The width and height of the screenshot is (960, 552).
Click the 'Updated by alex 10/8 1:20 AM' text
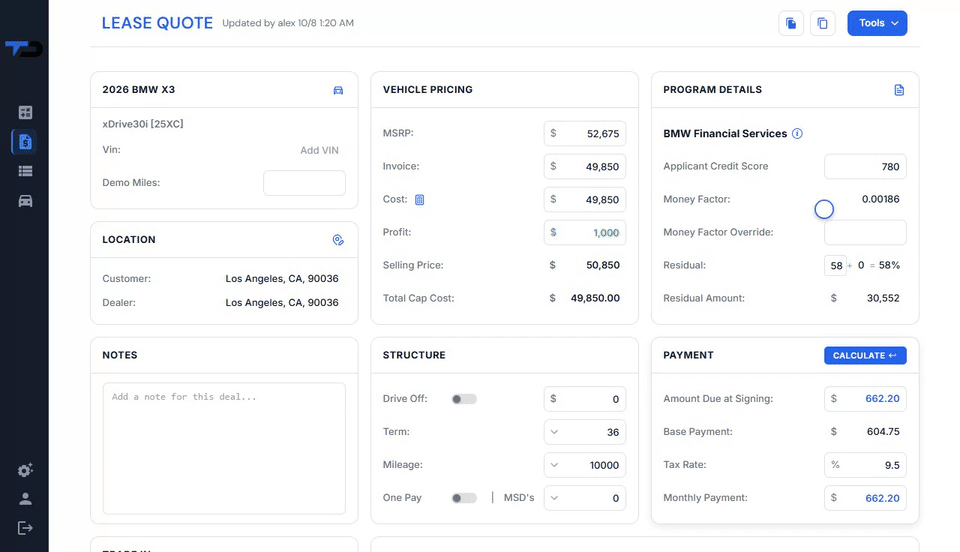288,23
